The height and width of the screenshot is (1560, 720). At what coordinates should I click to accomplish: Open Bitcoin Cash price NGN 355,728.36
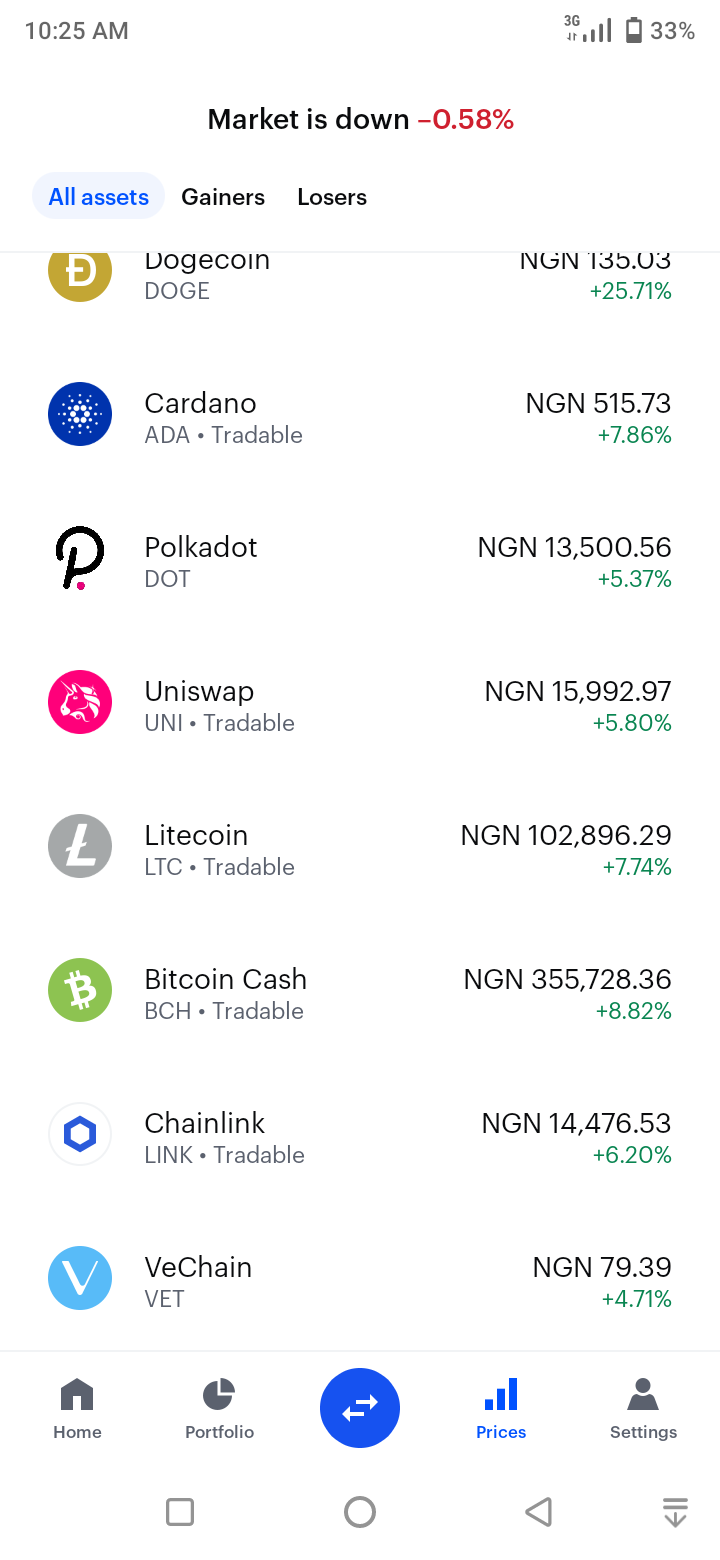[x=567, y=979]
